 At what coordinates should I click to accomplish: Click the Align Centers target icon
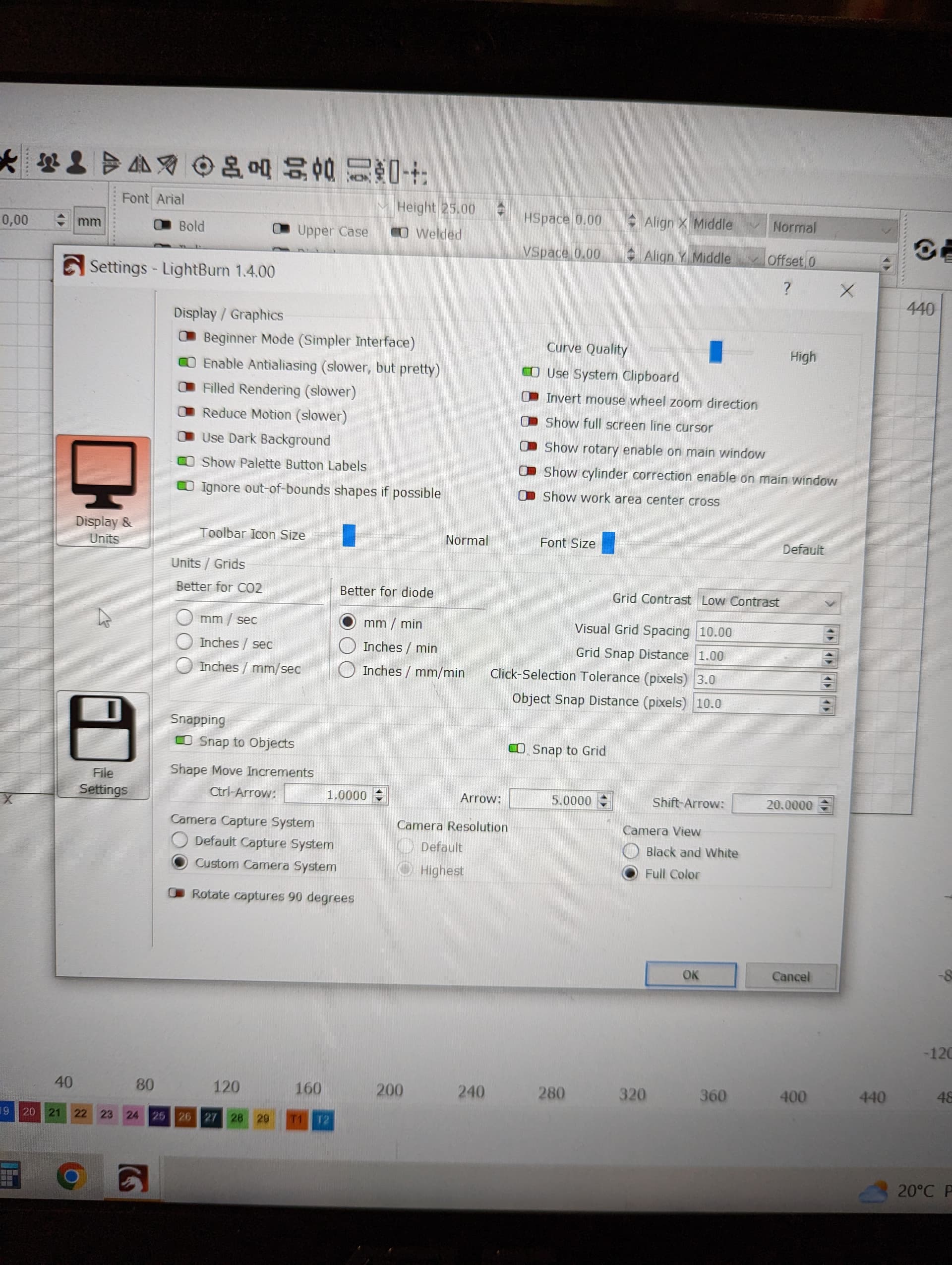click(203, 166)
